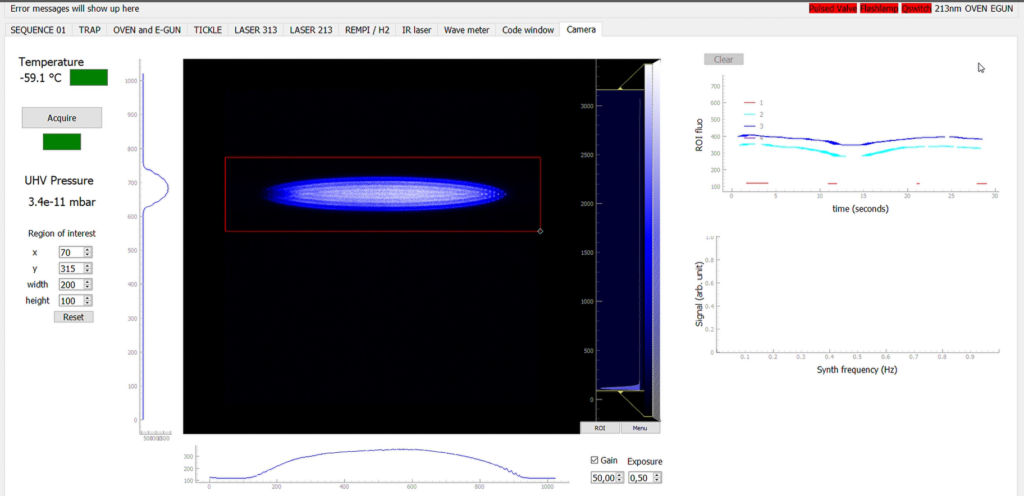
Task: Click the red Flashlamp status indicator
Action: [x=879, y=8]
